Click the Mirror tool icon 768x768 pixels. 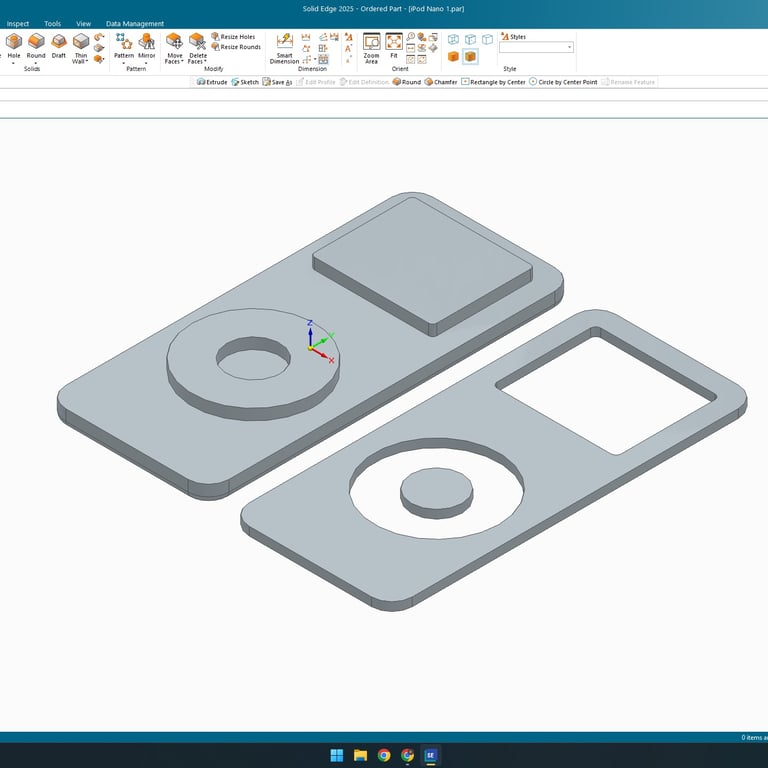coord(146,42)
